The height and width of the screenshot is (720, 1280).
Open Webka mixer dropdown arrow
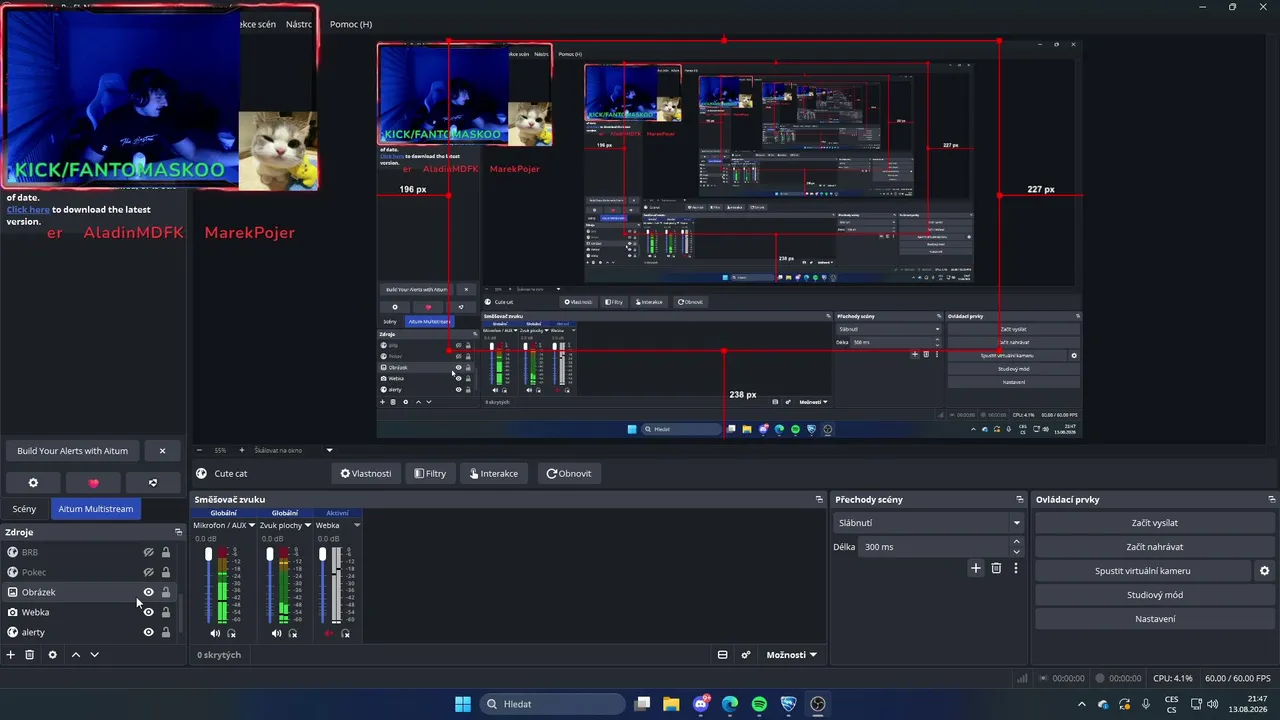[x=357, y=525]
